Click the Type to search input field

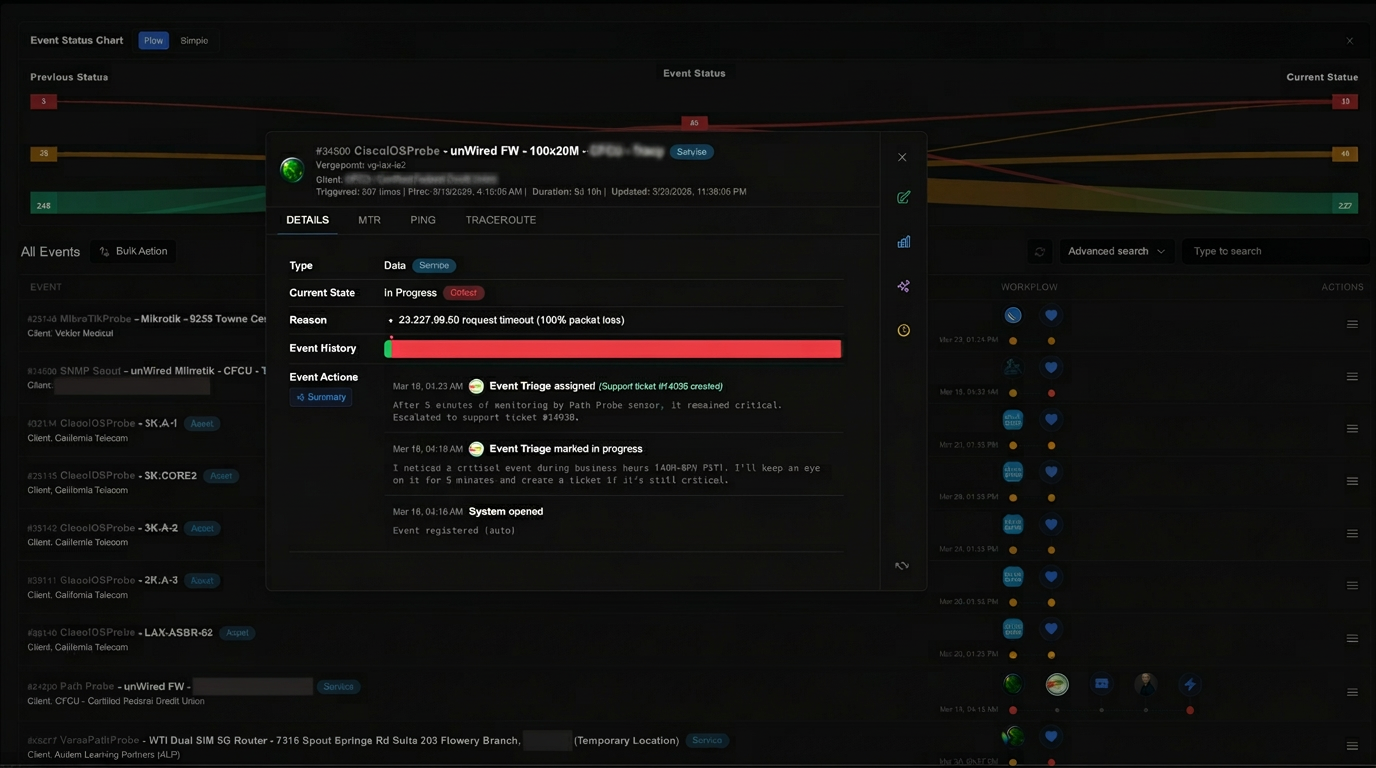[x=1274, y=252]
